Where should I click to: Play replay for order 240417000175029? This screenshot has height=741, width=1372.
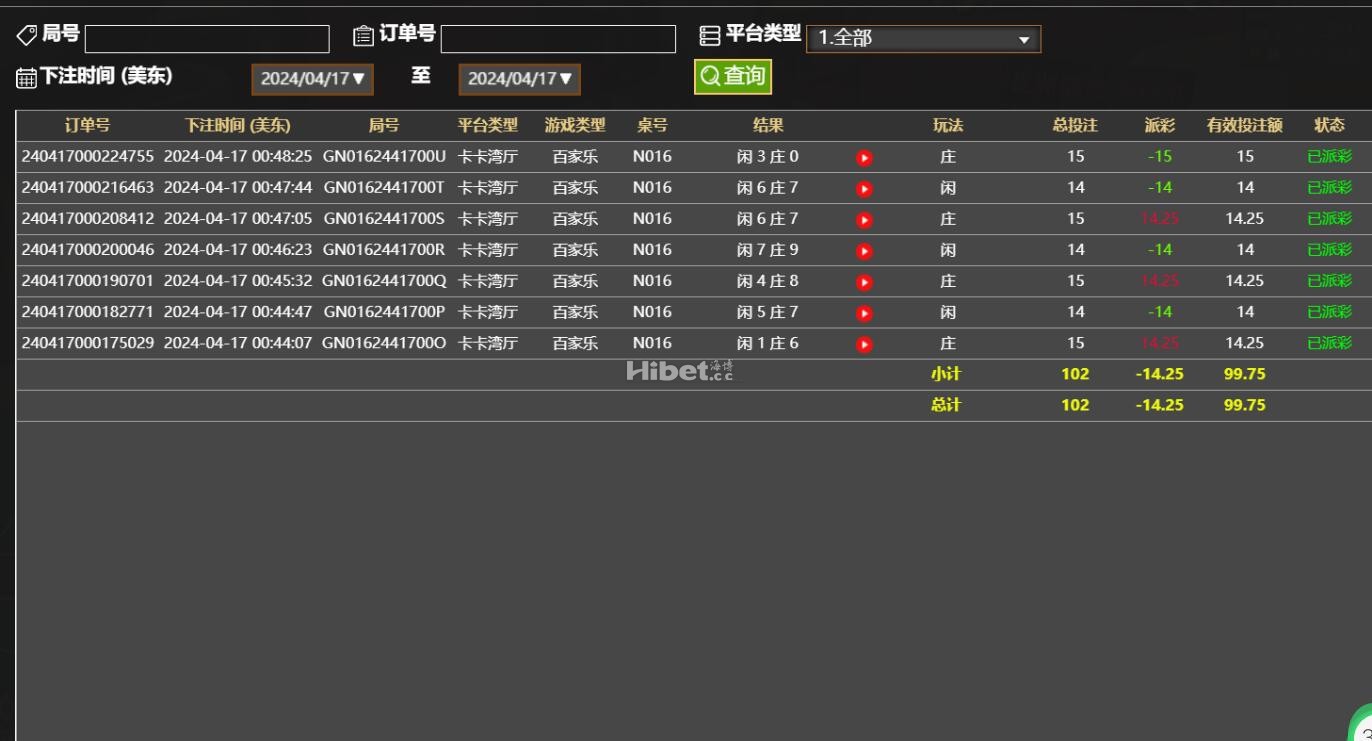click(865, 344)
